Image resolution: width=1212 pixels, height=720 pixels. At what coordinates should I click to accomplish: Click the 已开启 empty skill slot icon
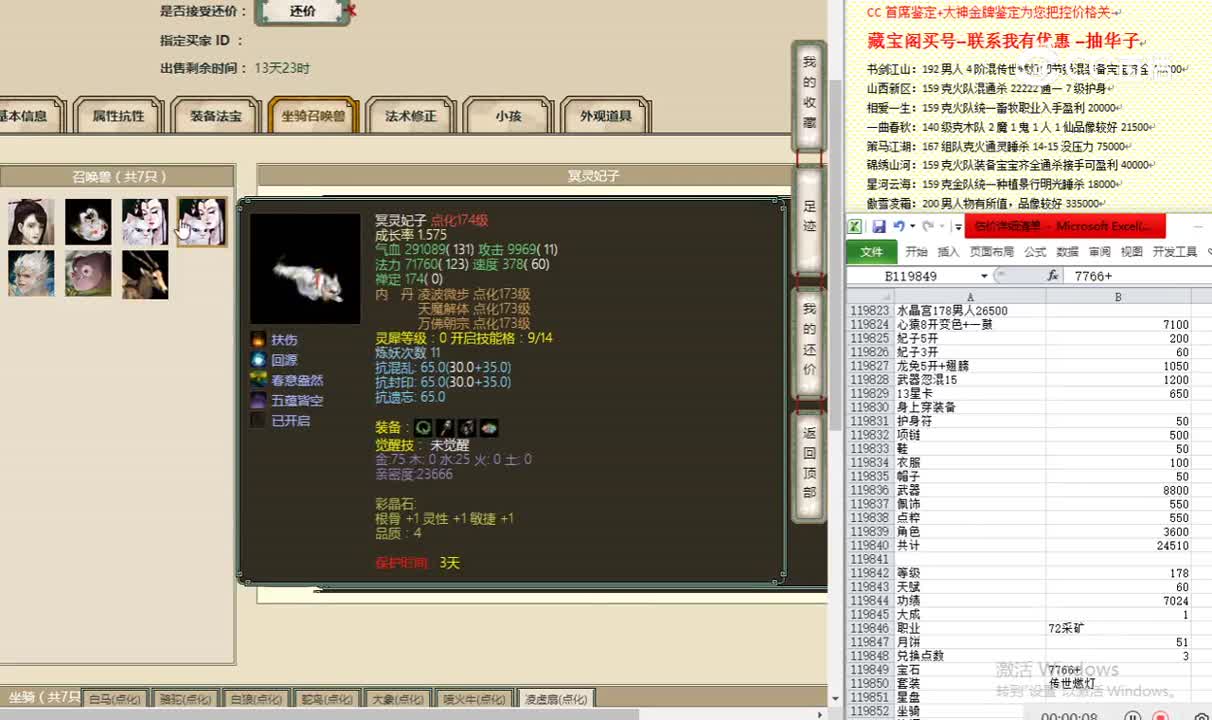tap(258, 420)
